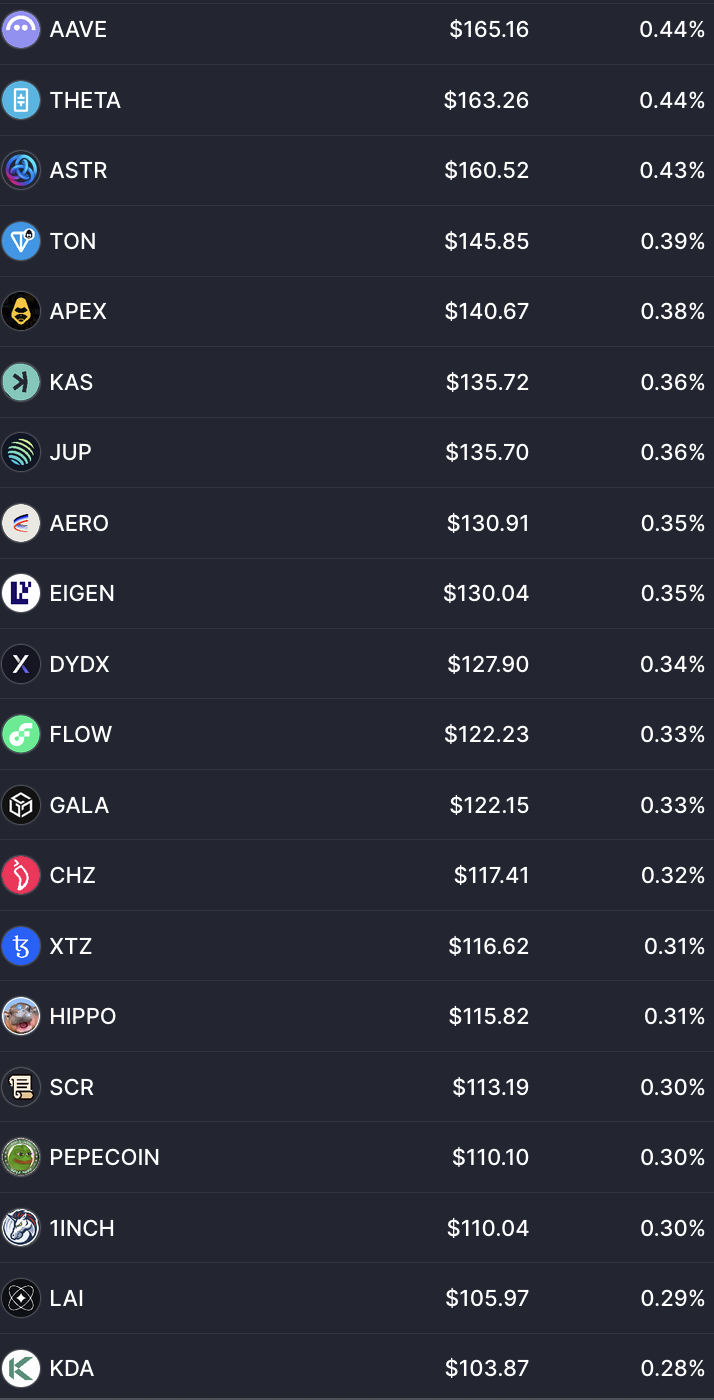Click the EIGEN token icon
The image size is (714, 1400).
pyautogui.click(x=21, y=594)
